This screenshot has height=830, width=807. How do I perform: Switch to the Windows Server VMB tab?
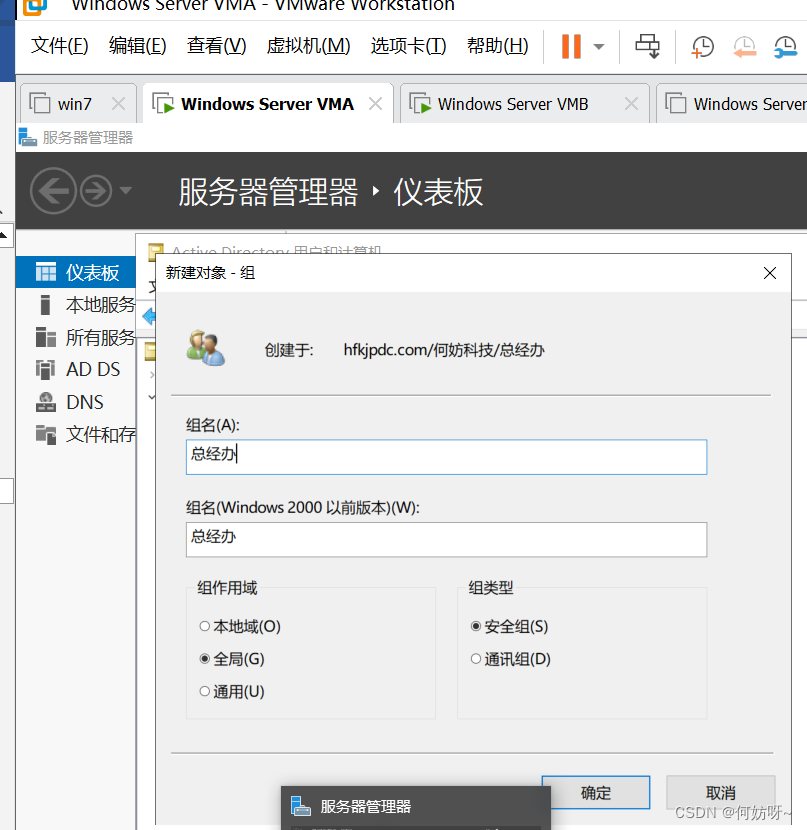click(512, 104)
